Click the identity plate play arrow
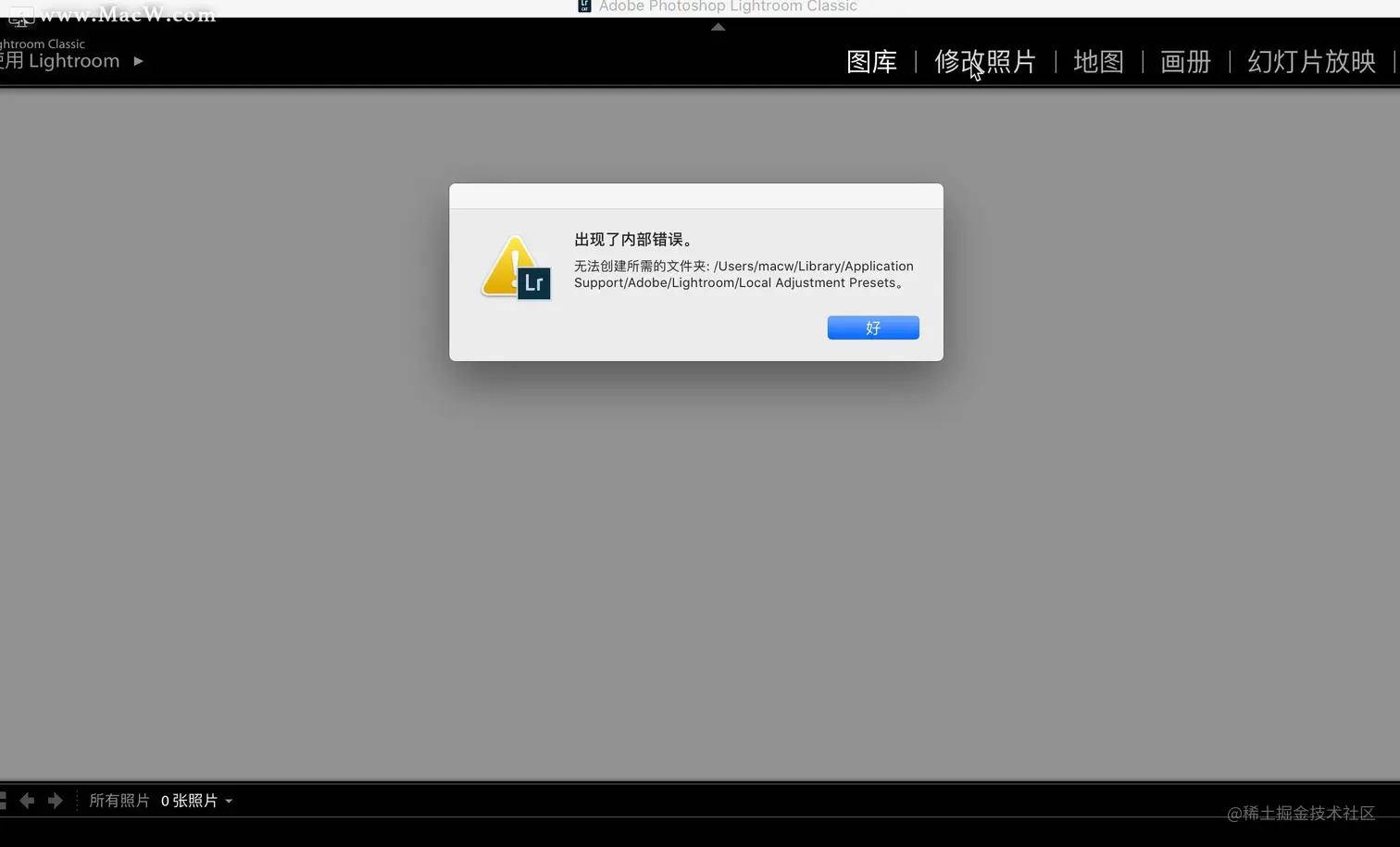 [x=138, y=61]
